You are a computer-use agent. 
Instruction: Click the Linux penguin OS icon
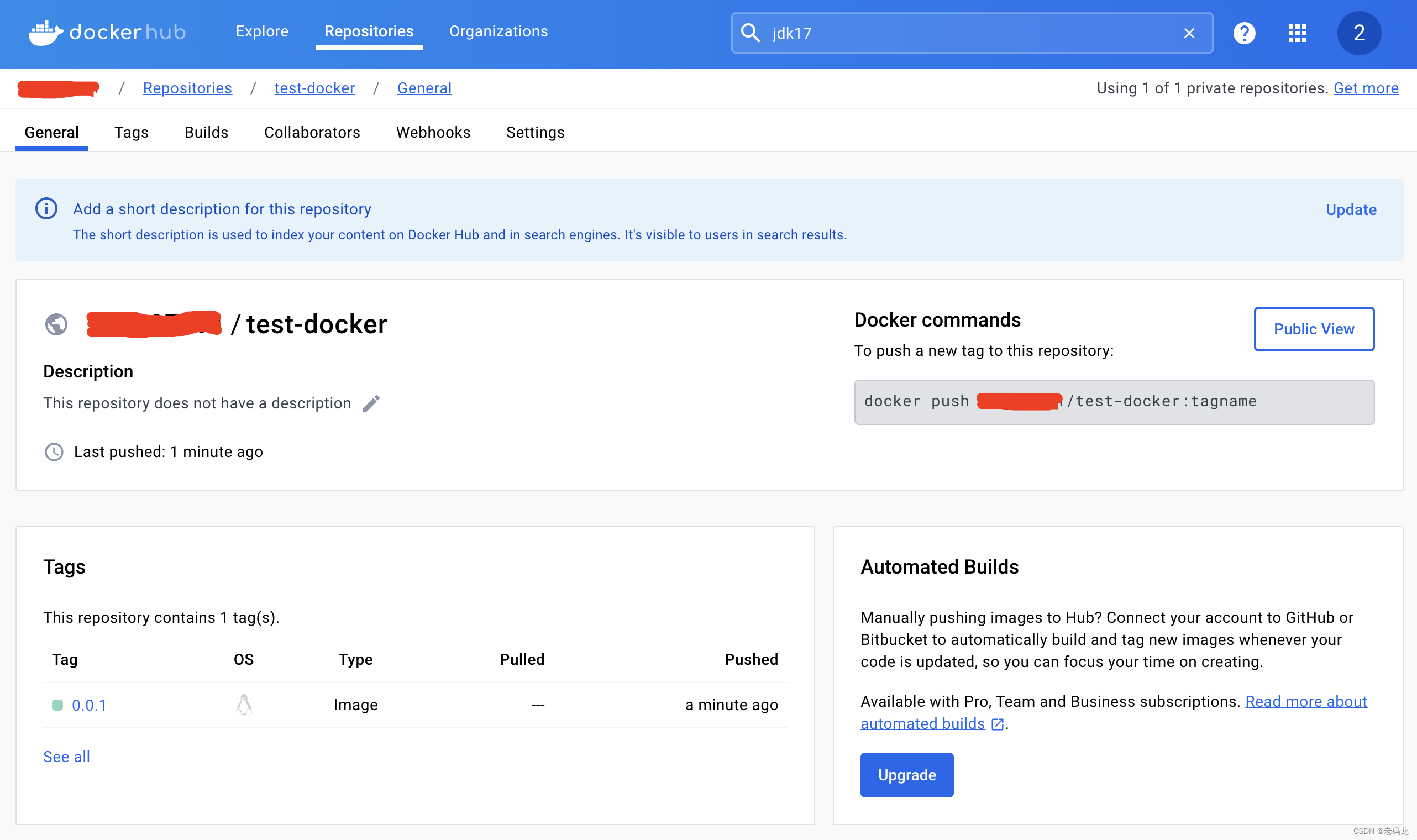point(243,705)
